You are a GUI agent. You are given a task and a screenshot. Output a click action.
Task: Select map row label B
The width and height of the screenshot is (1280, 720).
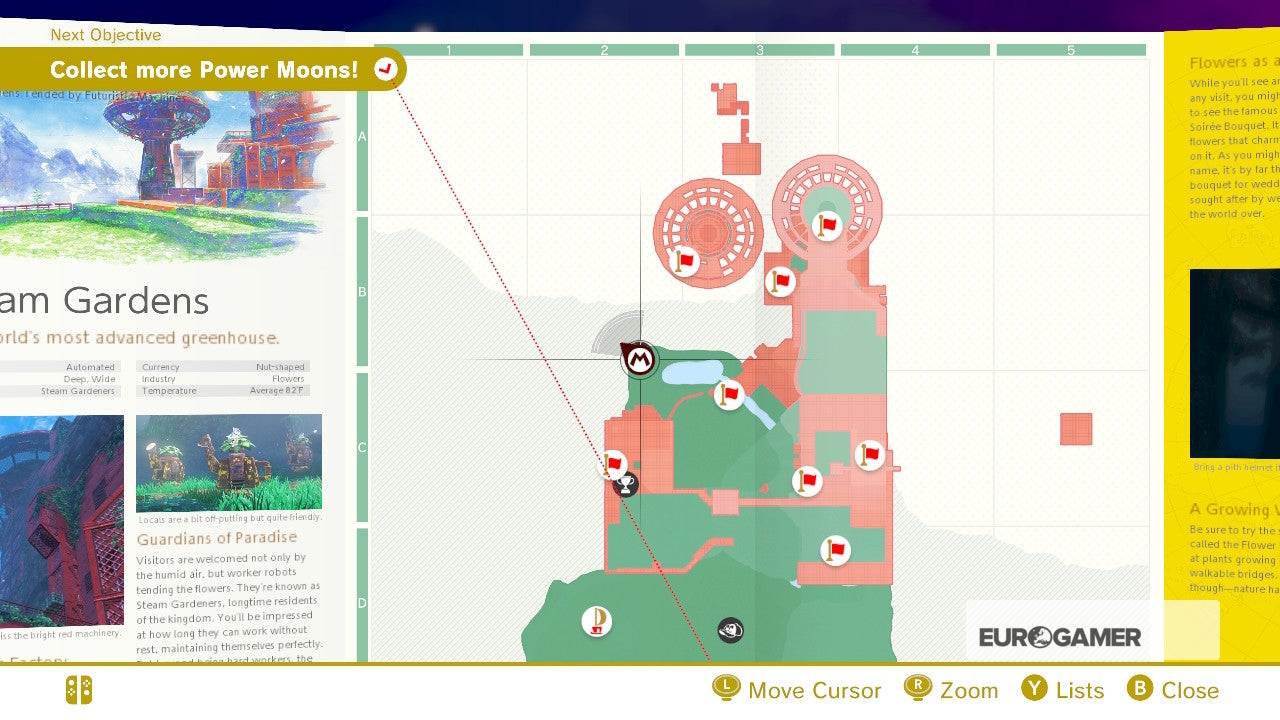[x=362, y=292]
